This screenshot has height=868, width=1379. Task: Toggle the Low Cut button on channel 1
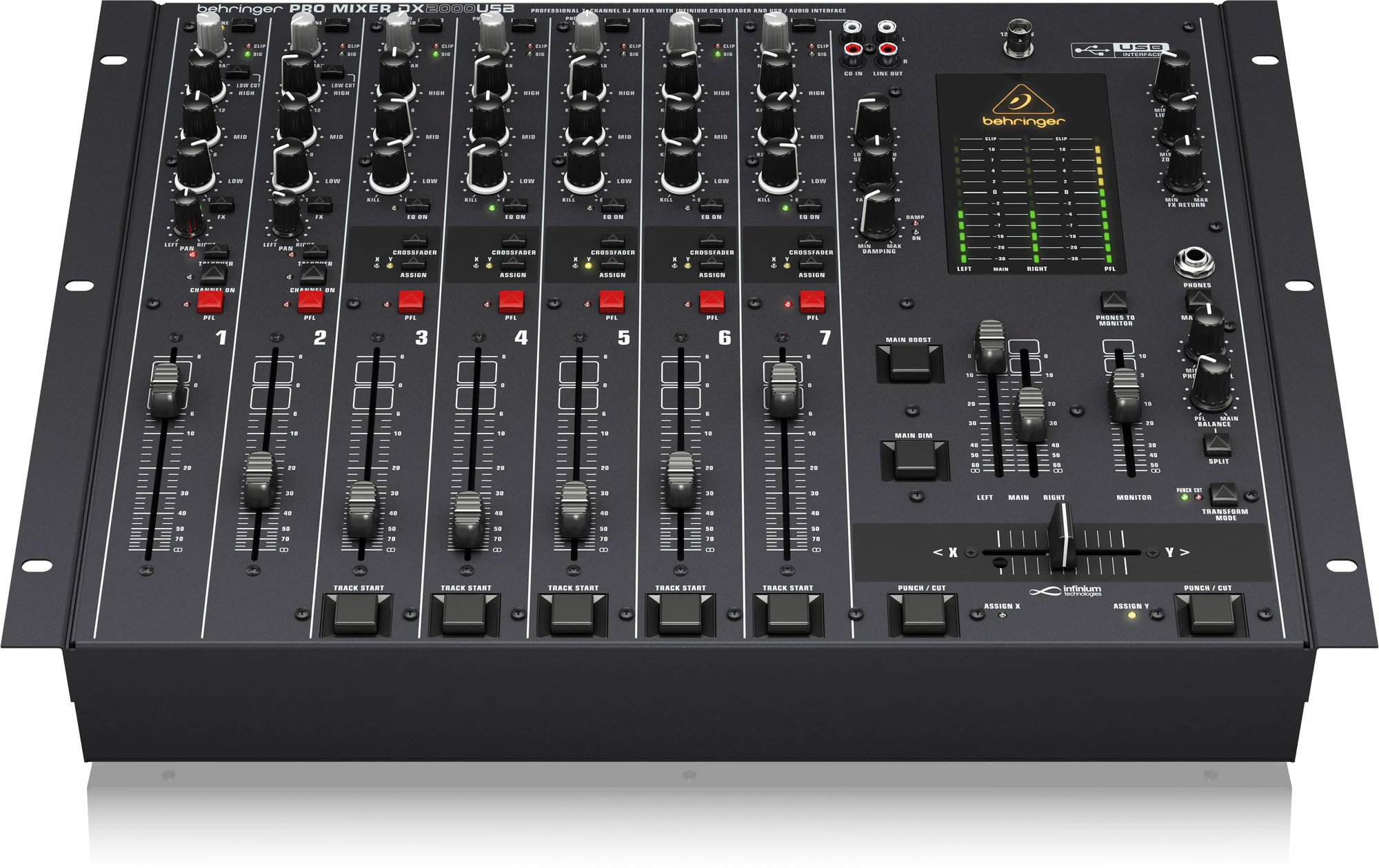tap(237, 73)
